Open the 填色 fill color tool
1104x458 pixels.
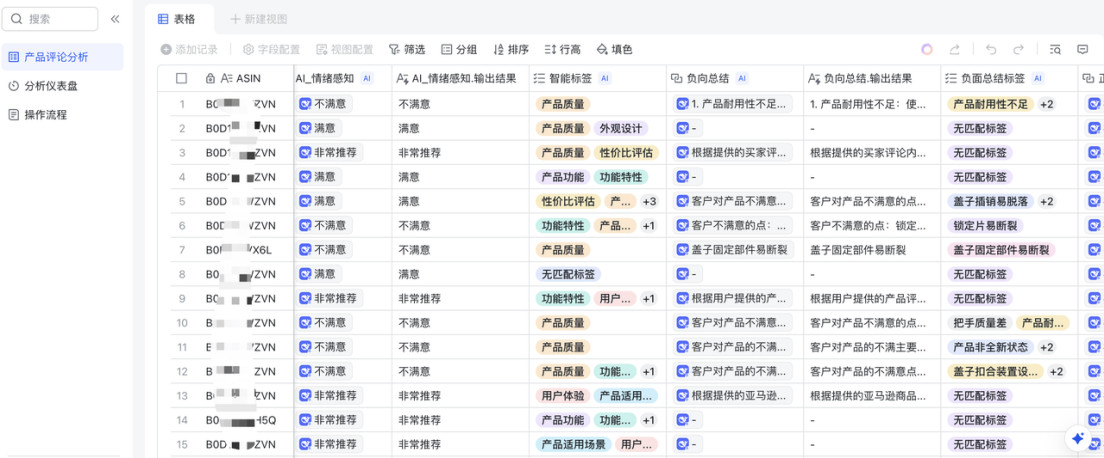[614, 49]
